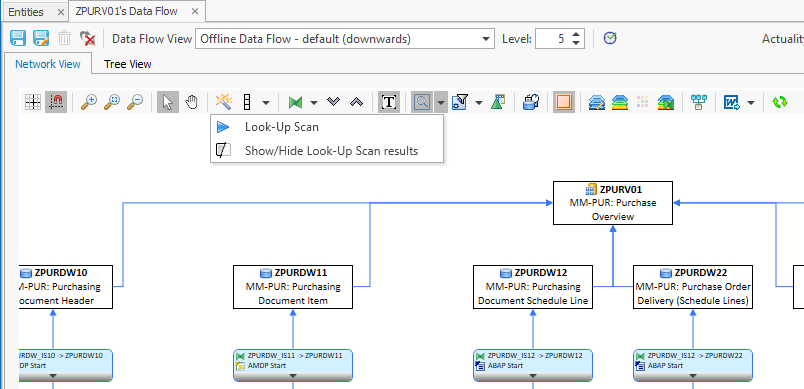This screenshot has height=389, width=804.
Task: Click the zoom in magnifier icon
Action: (89, 103)
